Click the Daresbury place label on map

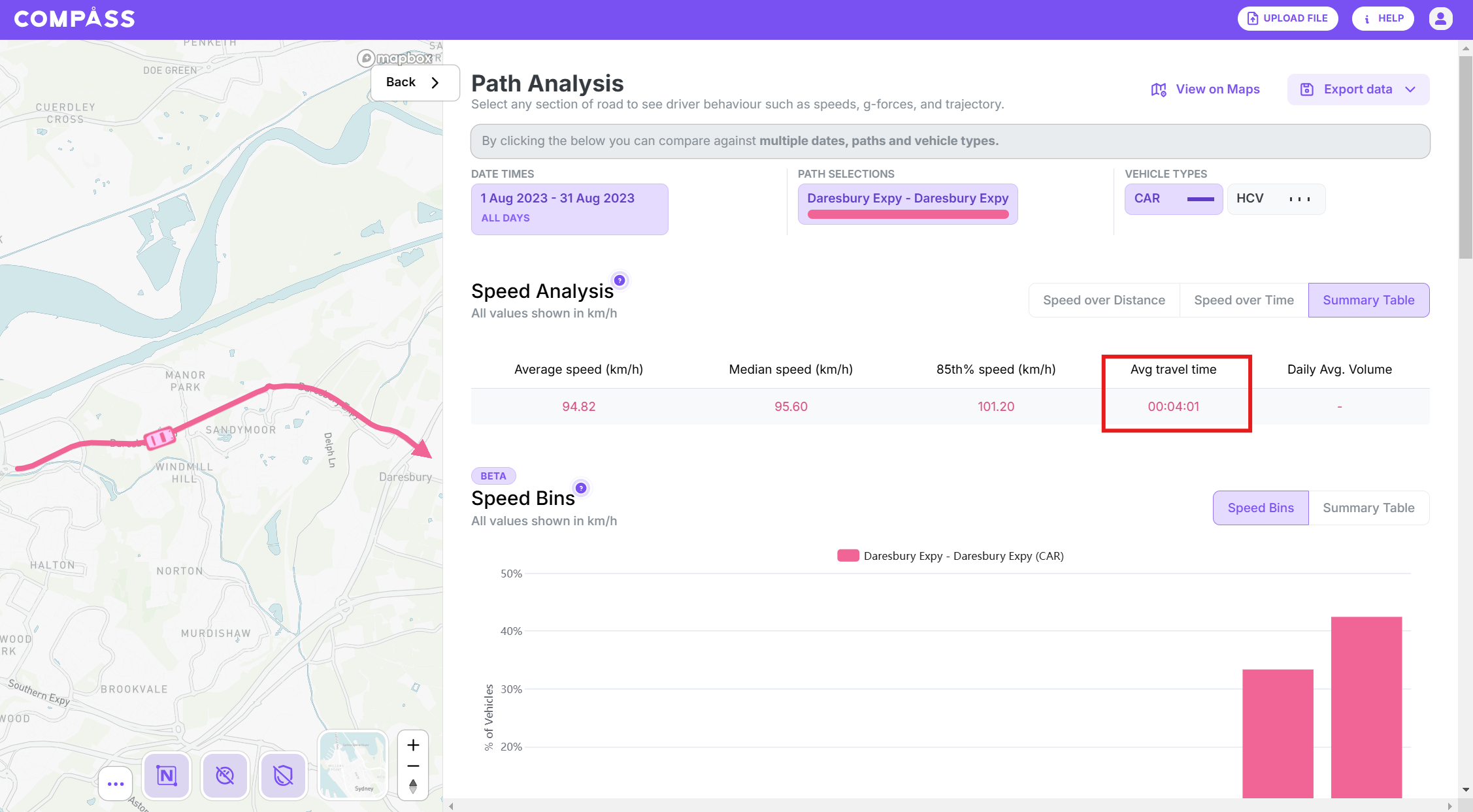click(405, 477)
